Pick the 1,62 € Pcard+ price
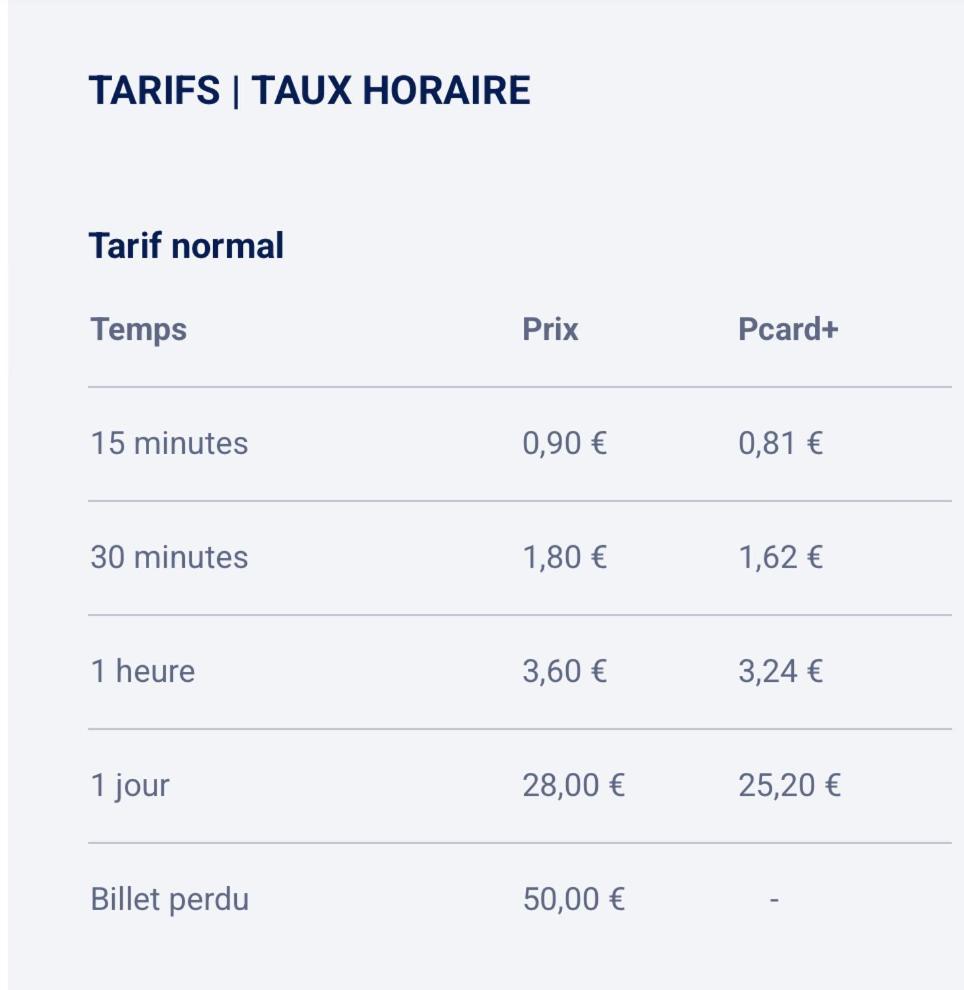The image size is (964, 990). click(x=780, y=557)
